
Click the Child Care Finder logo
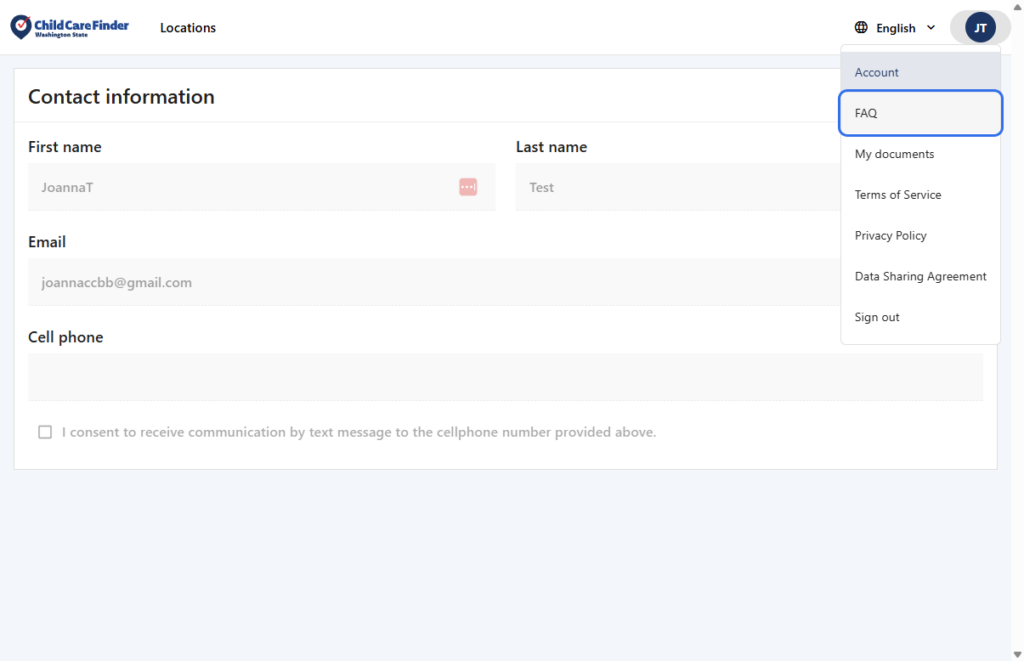click(x=69, y=27)
